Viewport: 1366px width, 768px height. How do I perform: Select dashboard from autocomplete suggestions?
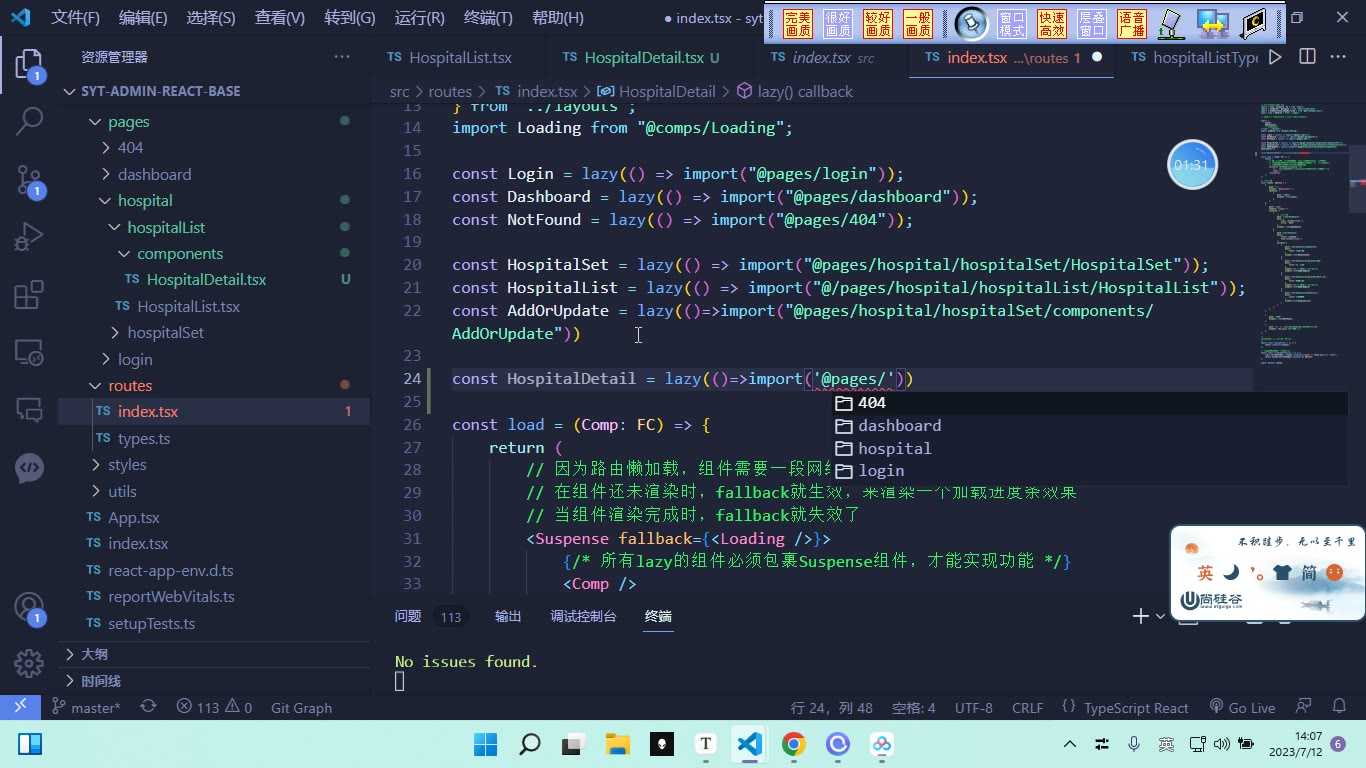[x=1090, y=425]
